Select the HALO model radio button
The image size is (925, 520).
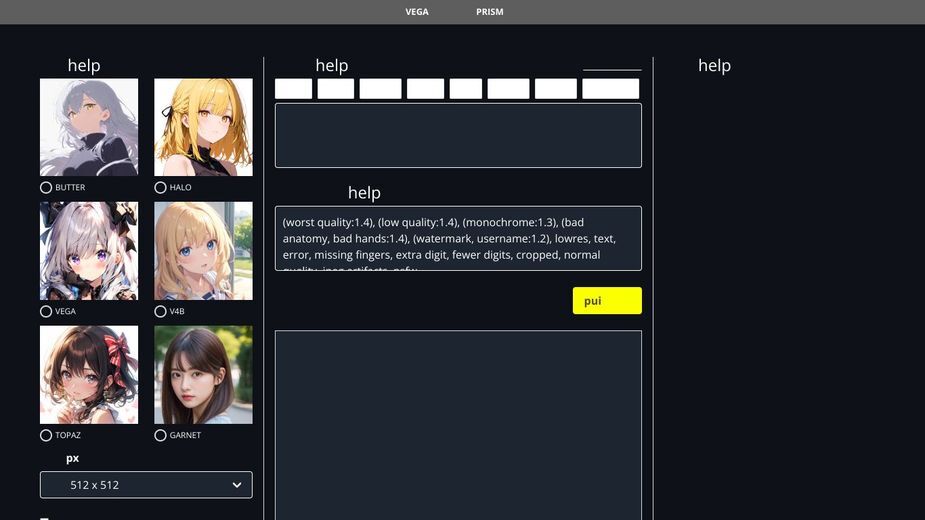coord(160,188)
